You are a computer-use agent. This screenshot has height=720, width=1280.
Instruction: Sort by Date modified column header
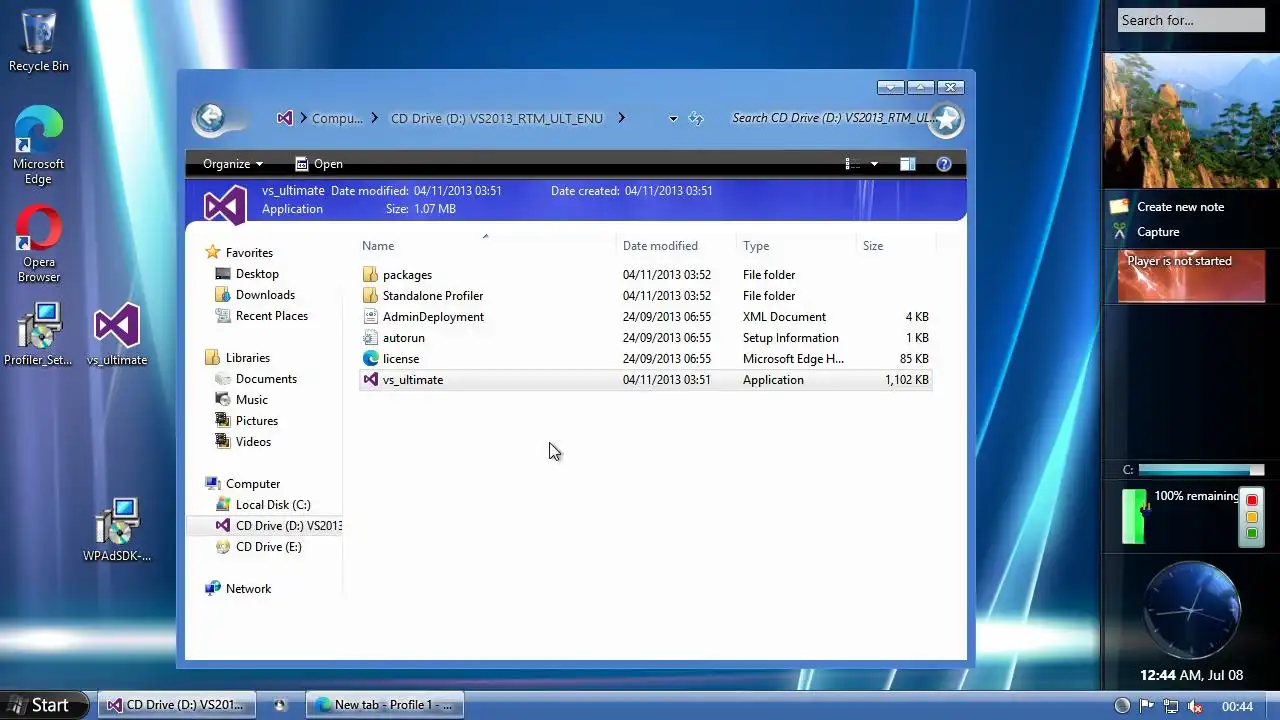click(676, 245)
